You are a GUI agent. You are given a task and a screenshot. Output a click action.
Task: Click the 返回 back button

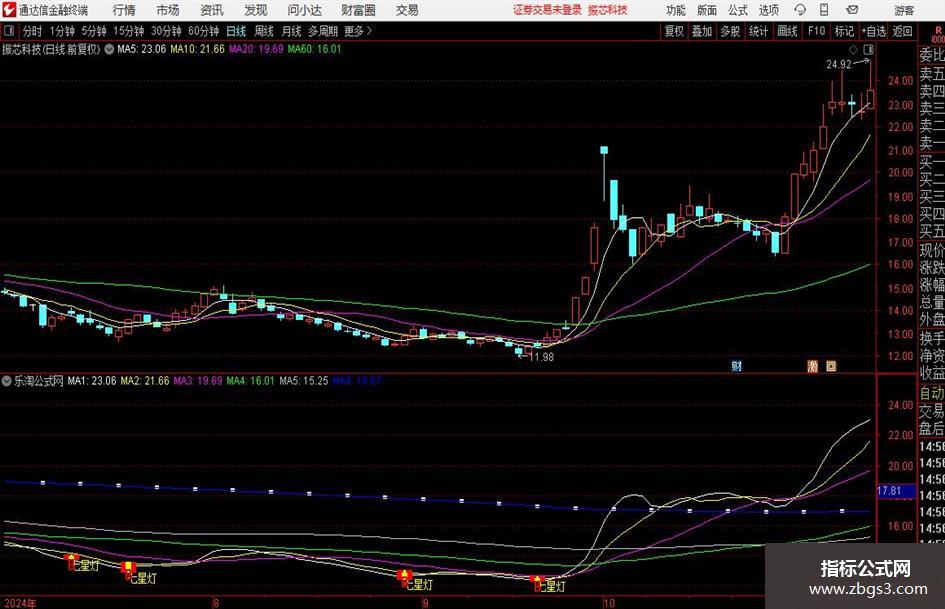pos(902,31)
